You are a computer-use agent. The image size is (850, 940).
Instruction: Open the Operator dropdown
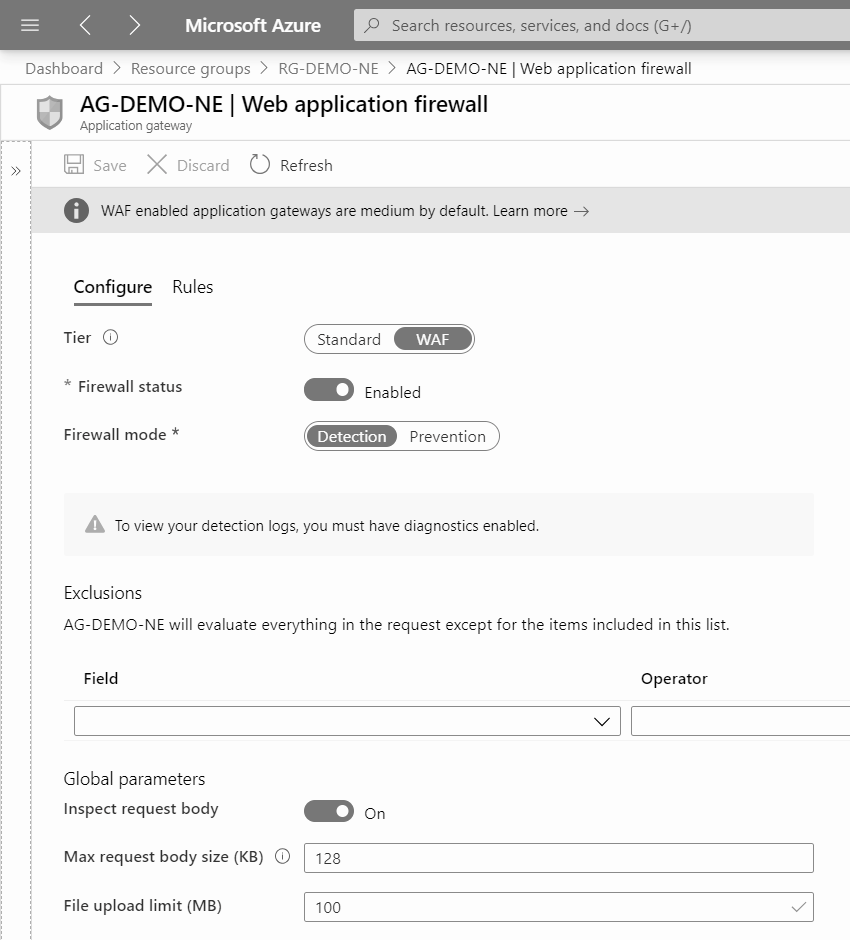[740, 721]
